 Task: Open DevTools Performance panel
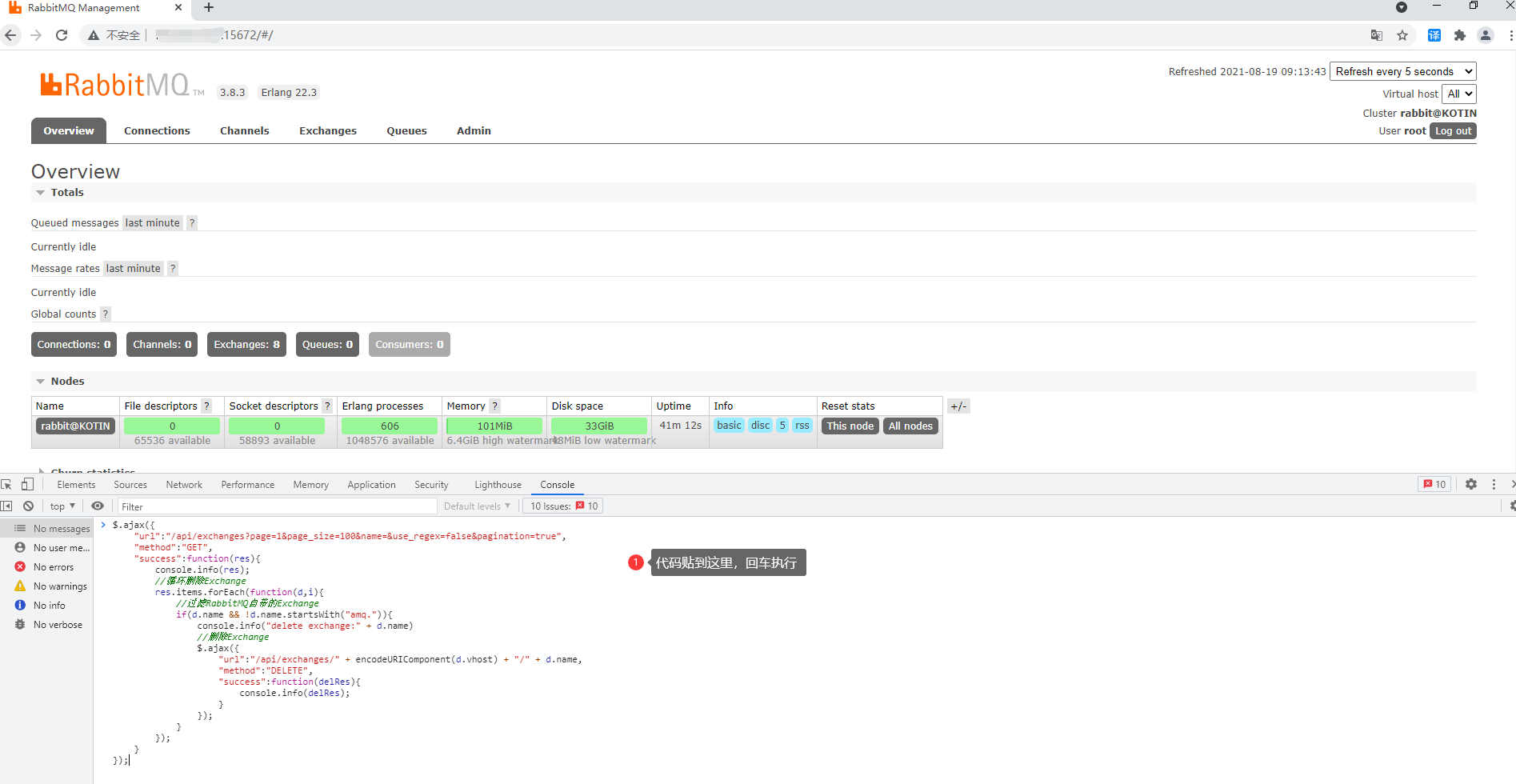click(248, 485)
